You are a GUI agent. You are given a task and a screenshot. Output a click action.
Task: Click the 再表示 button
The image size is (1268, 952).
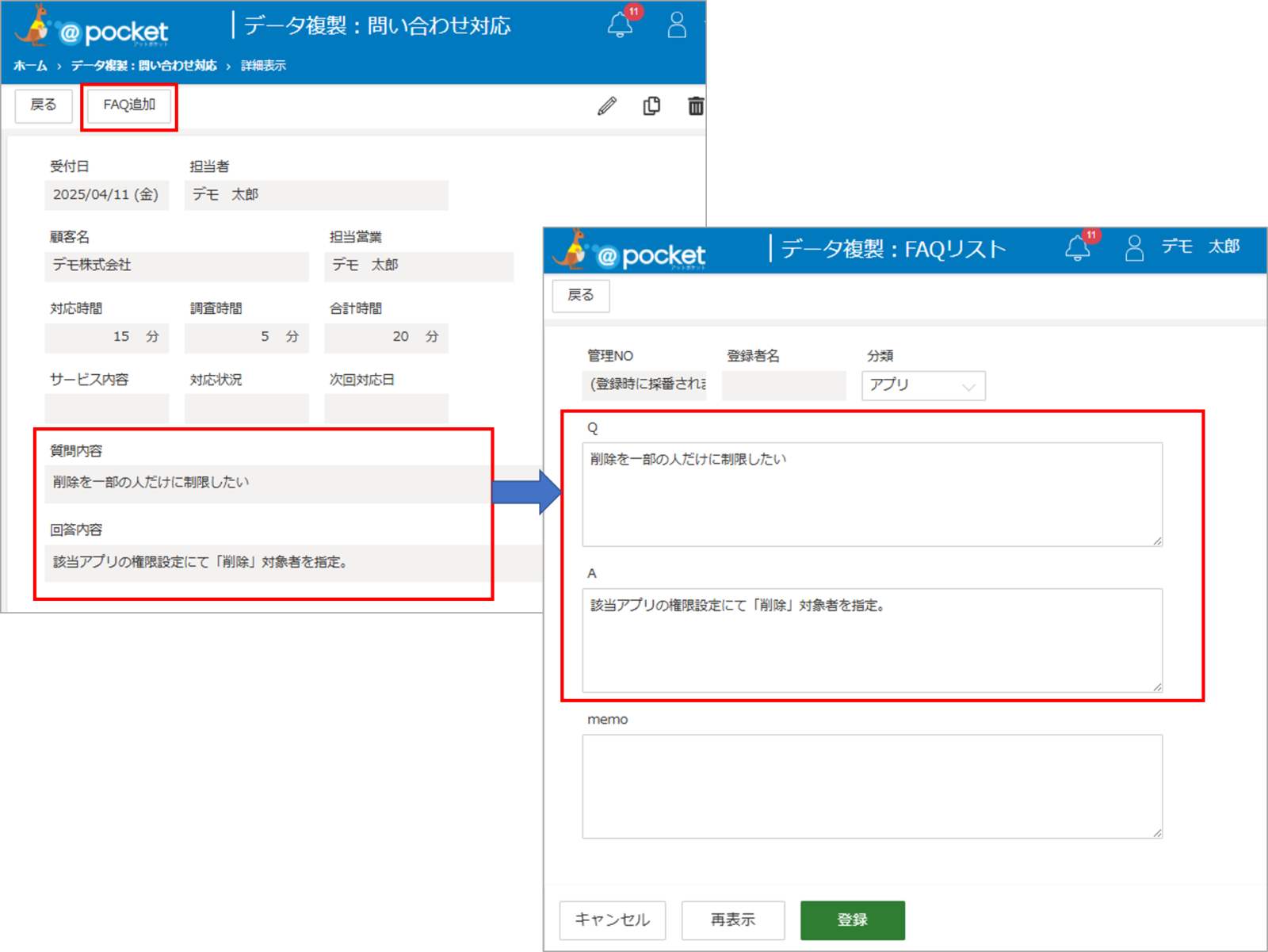click(733, 920)
